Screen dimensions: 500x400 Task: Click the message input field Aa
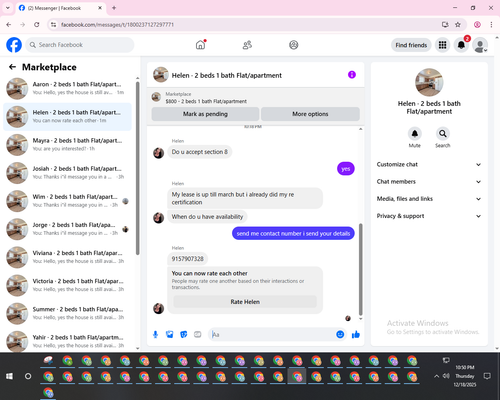[272, 334]
